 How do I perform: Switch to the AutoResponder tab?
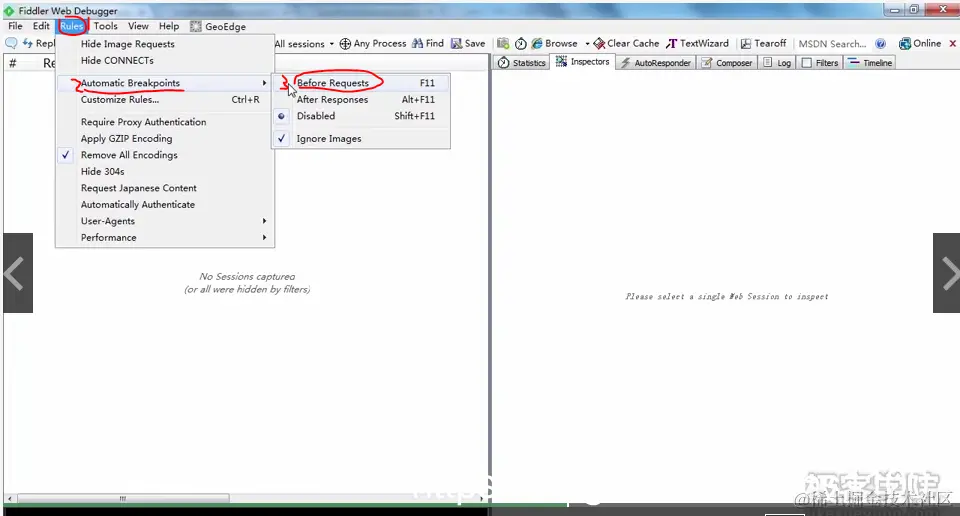click(x=655, y=62)
